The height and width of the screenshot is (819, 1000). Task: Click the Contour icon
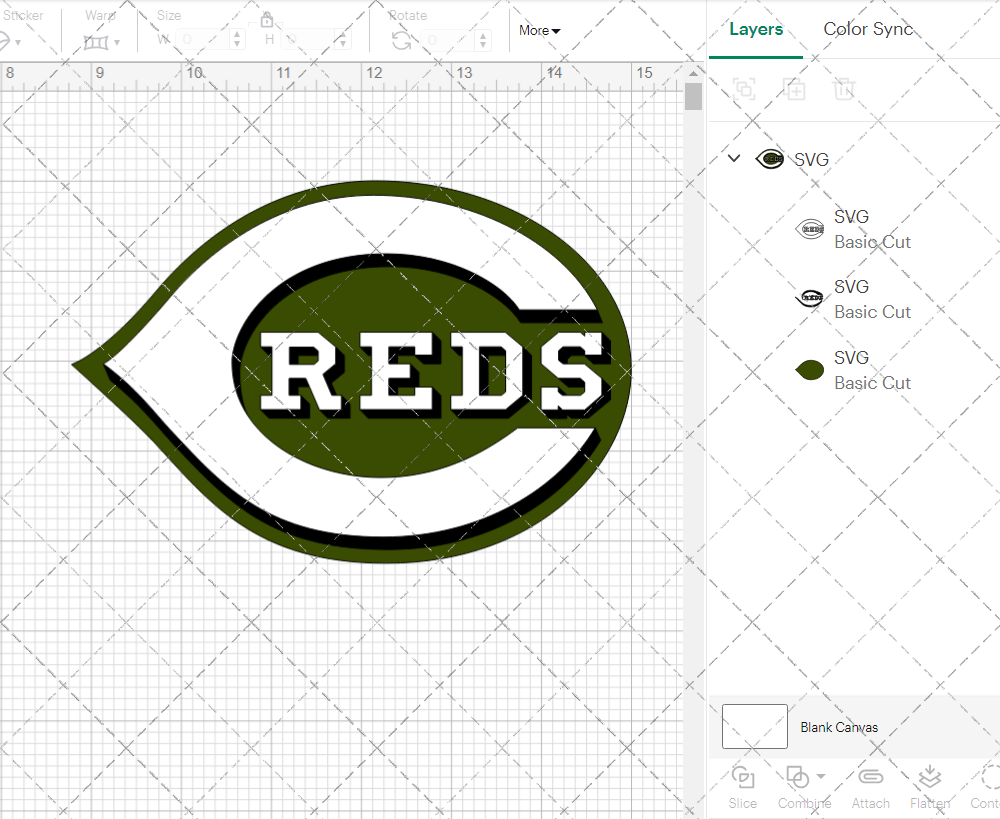990,778
